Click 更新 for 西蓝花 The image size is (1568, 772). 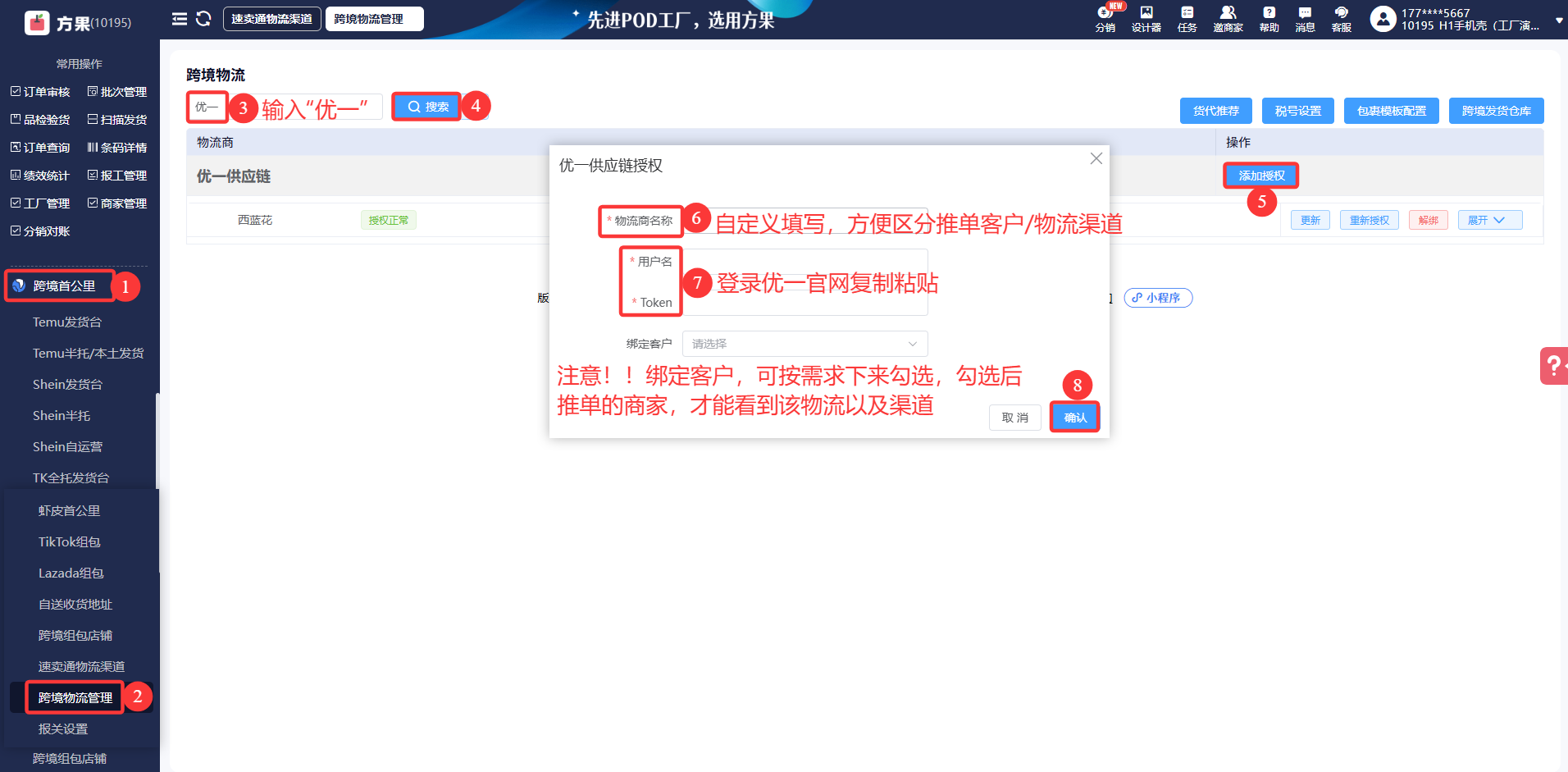[1310, 220]
